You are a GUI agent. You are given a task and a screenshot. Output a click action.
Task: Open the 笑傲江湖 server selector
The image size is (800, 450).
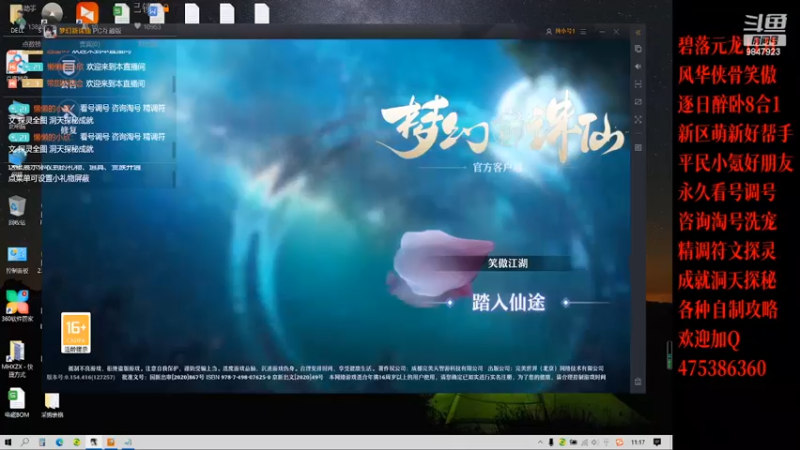508,263
